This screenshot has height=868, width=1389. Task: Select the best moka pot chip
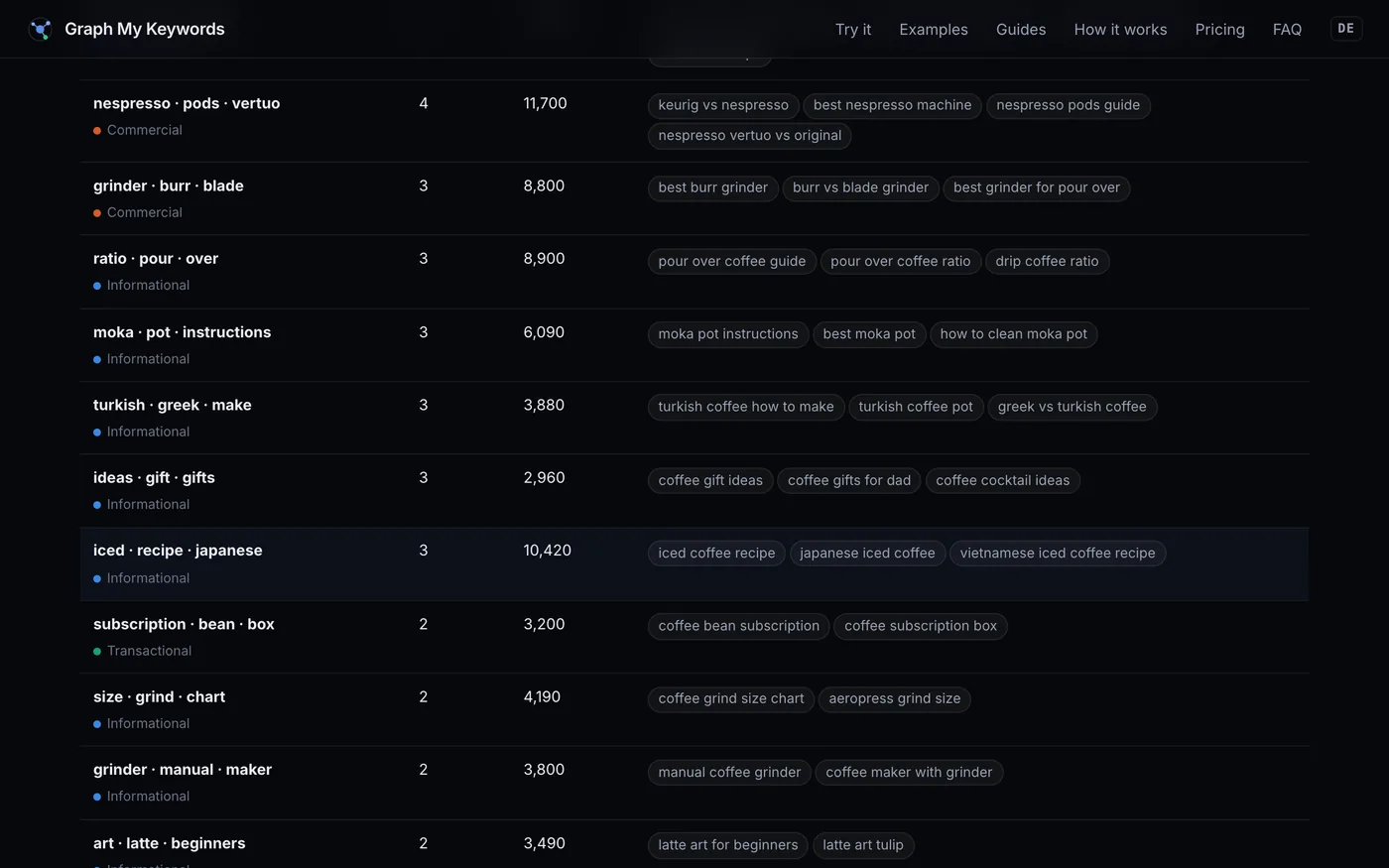coord(869,334)
